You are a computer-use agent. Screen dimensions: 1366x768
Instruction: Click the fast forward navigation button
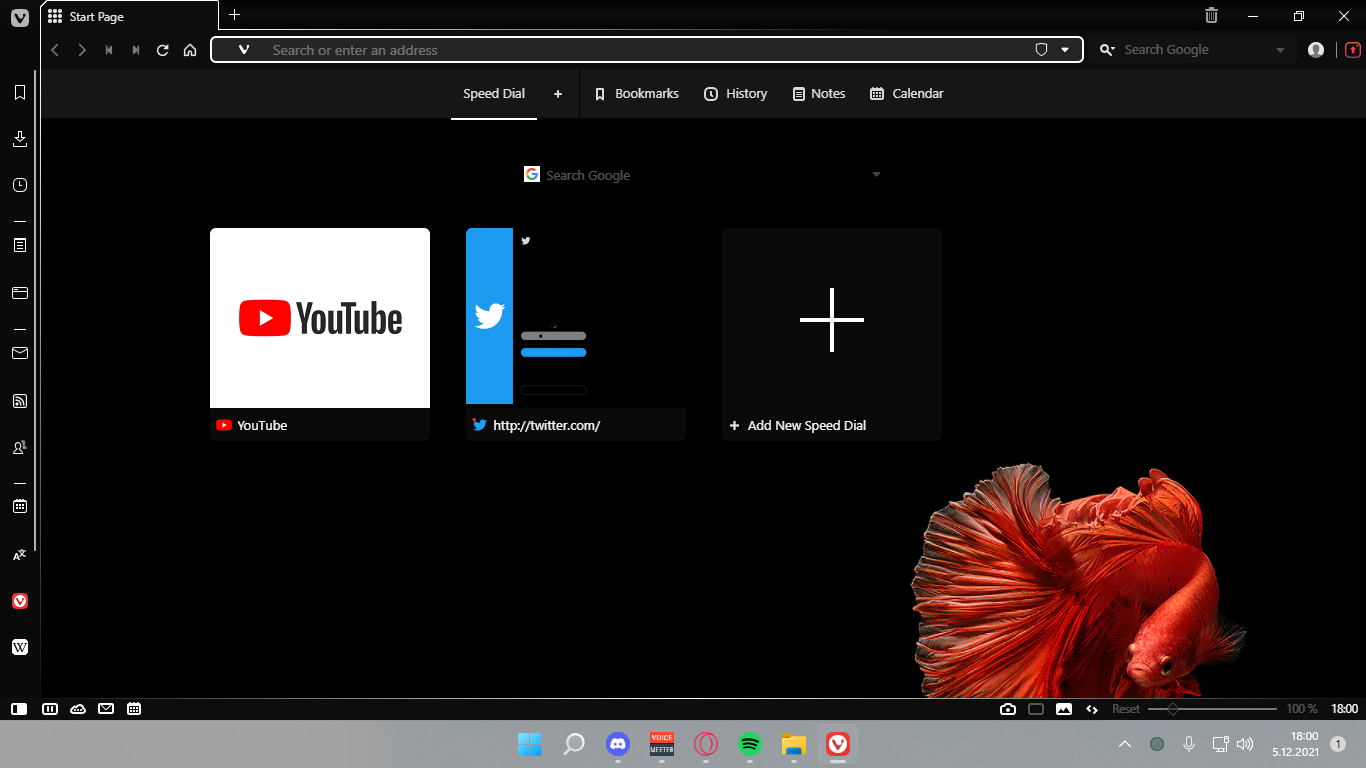[x=136, y=50]
